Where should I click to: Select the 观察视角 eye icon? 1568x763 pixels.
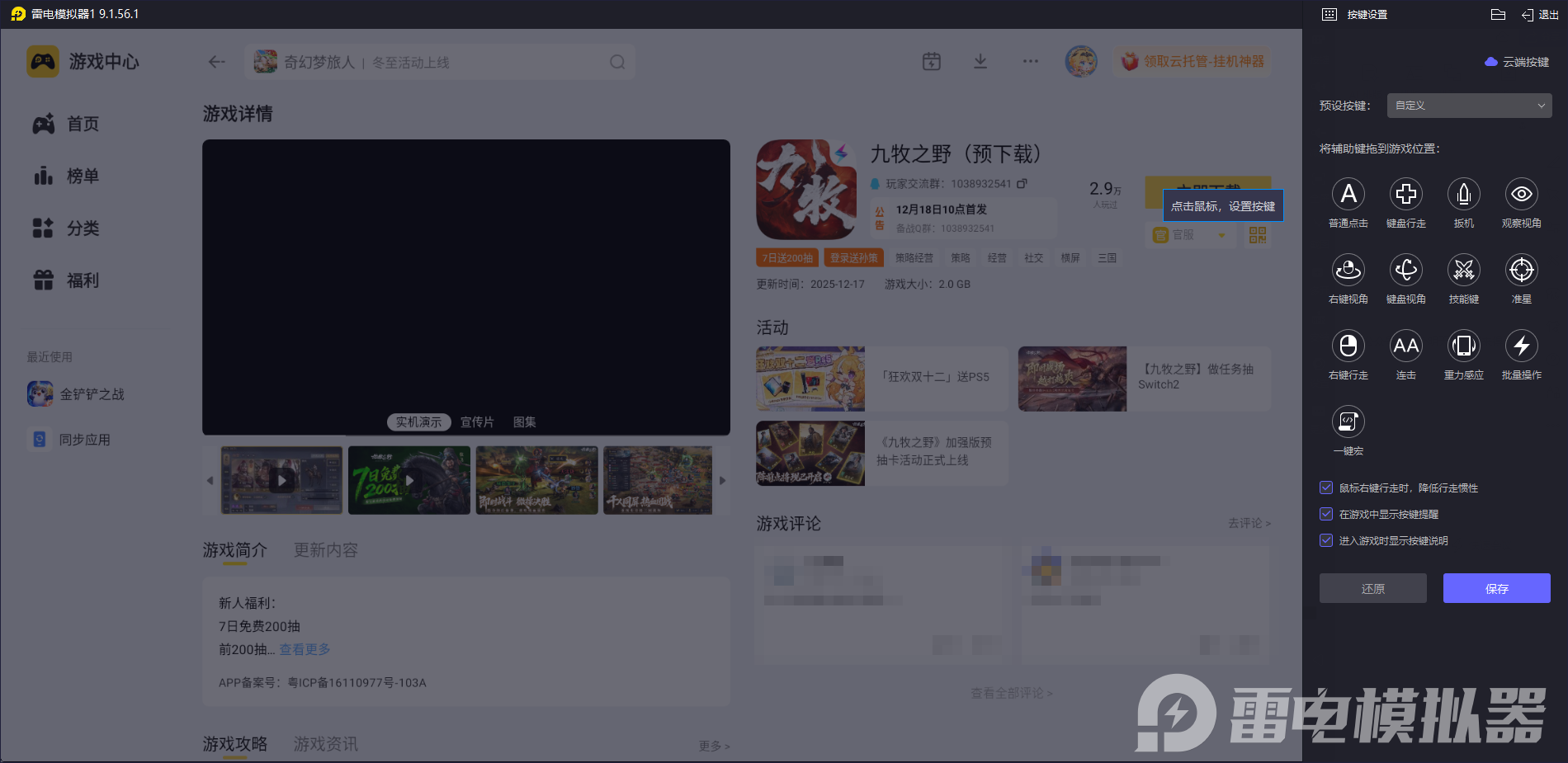pyautogui.click(x=1522, y=194)
